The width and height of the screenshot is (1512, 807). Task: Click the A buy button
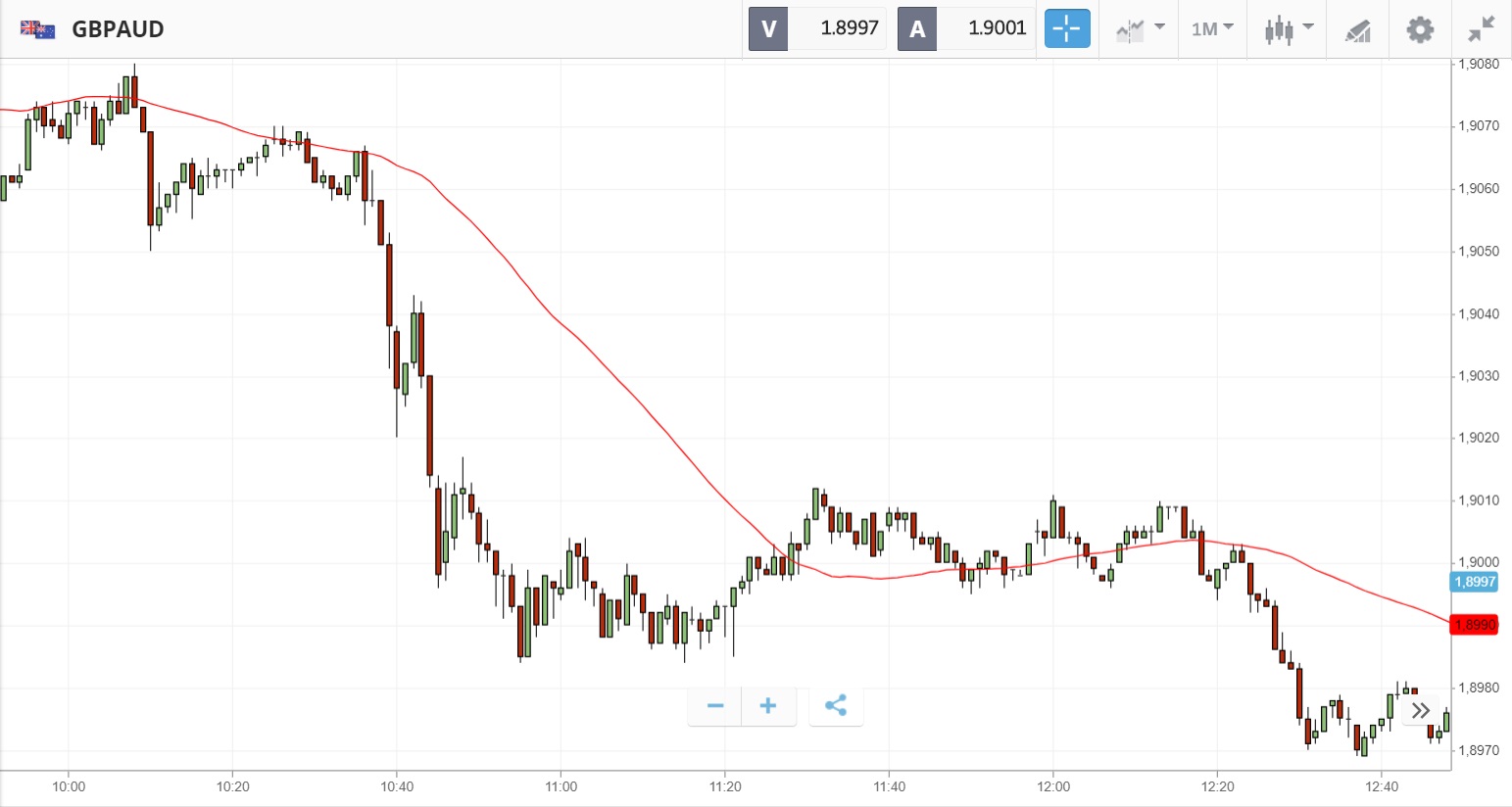[917, 29]
